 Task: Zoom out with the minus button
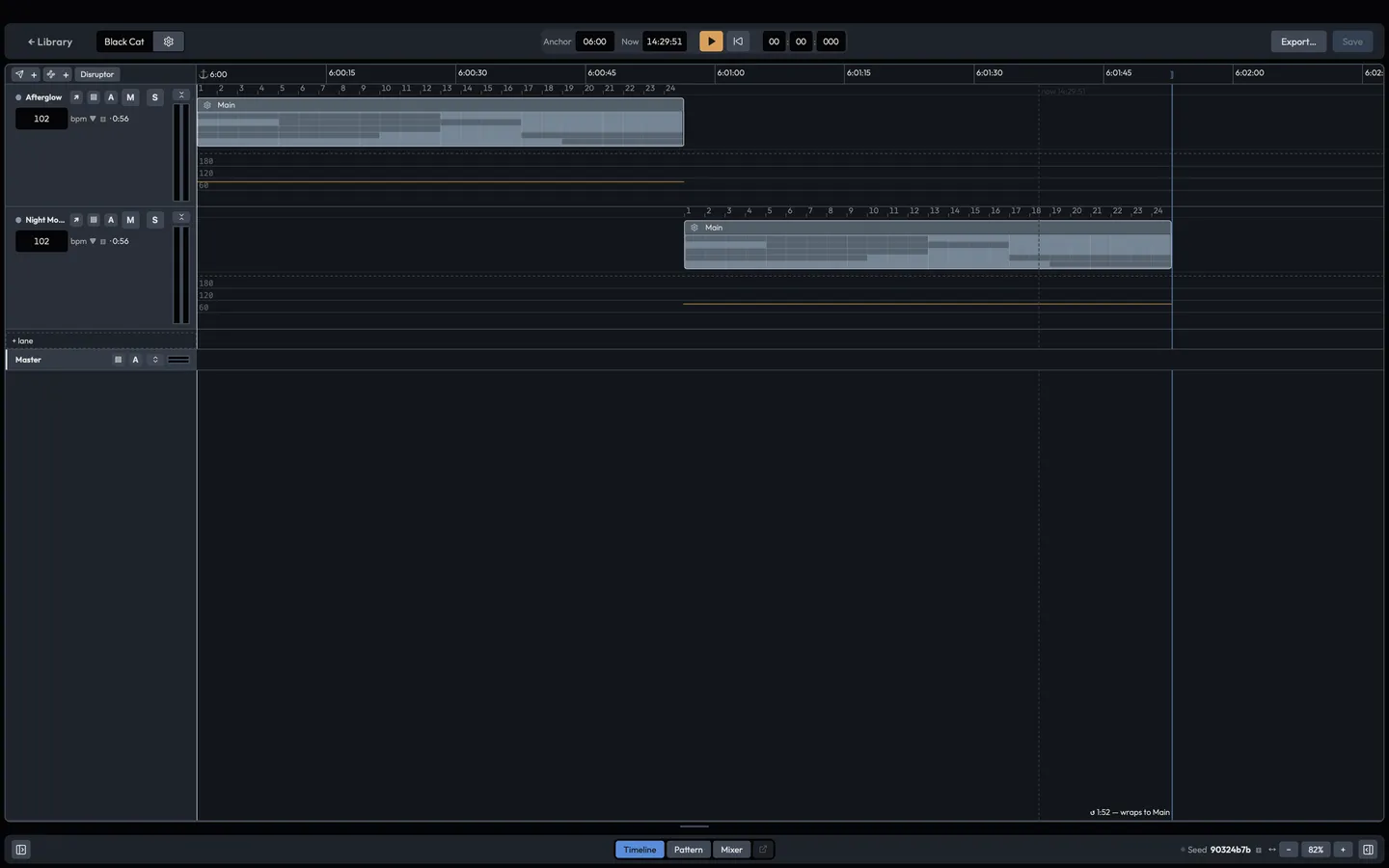1289,850
